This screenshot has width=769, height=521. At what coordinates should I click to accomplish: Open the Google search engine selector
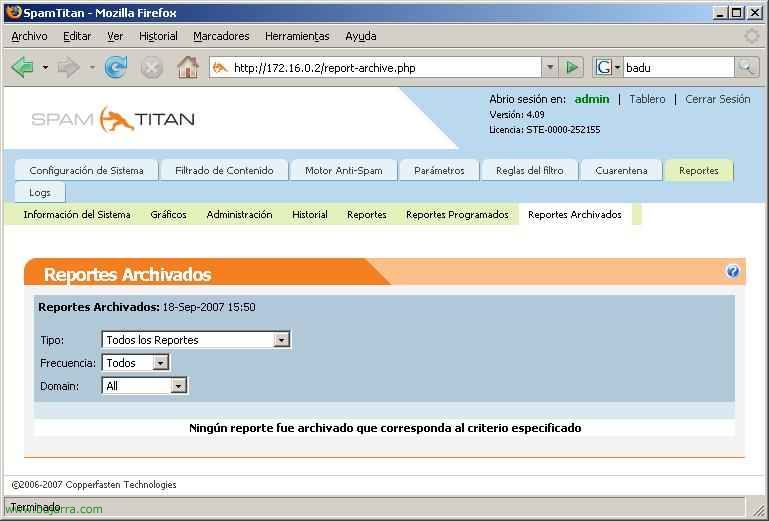point(607,67)
